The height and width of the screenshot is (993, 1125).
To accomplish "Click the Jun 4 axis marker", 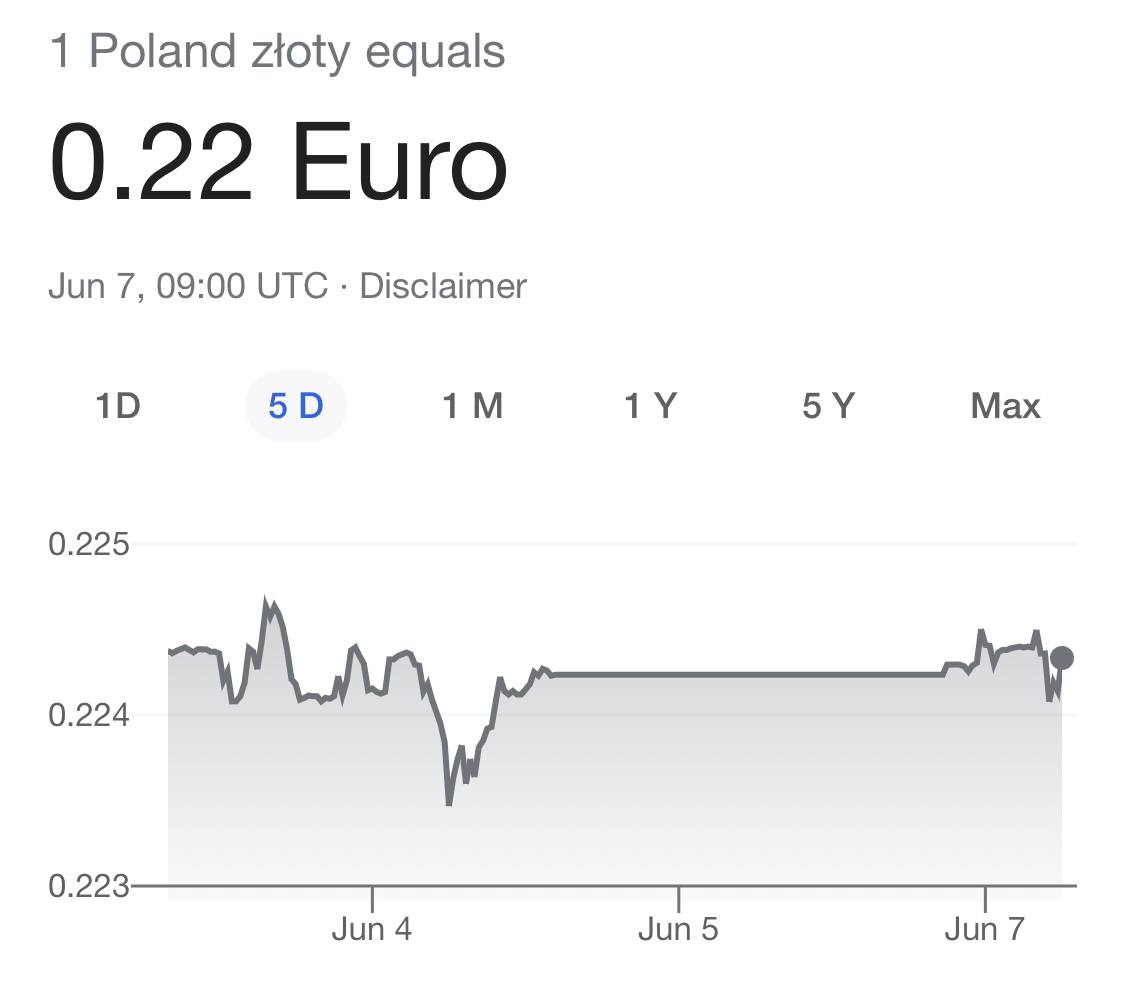I will tap(372, 928).
